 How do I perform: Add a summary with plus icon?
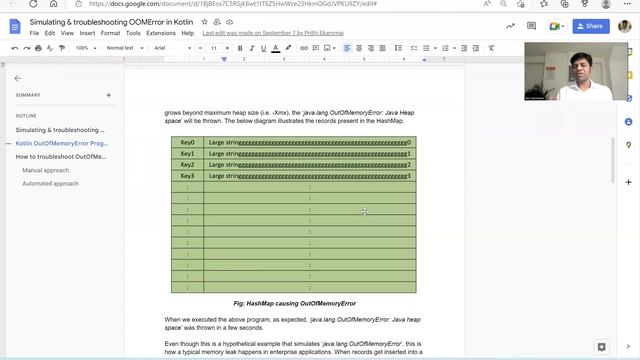coord(109,95)
